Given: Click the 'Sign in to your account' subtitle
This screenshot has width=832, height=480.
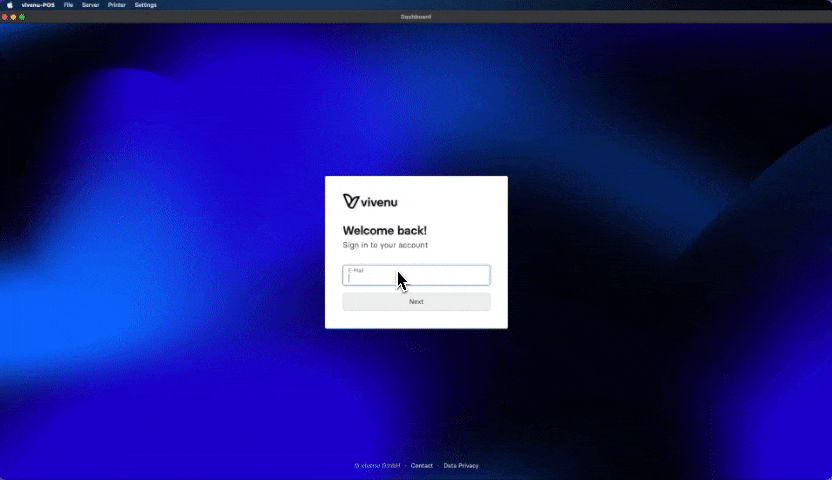Looking at the screenshot, I should 385,245.
